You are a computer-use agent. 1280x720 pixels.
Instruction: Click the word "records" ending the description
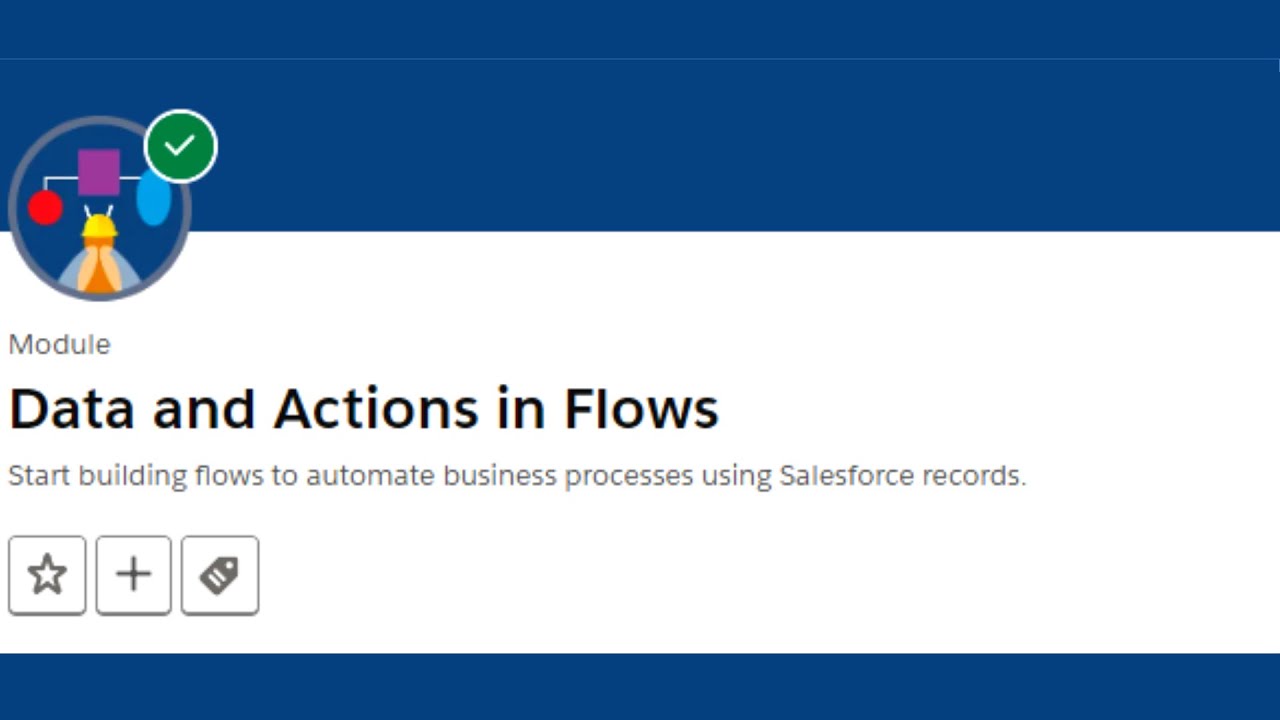973,475
